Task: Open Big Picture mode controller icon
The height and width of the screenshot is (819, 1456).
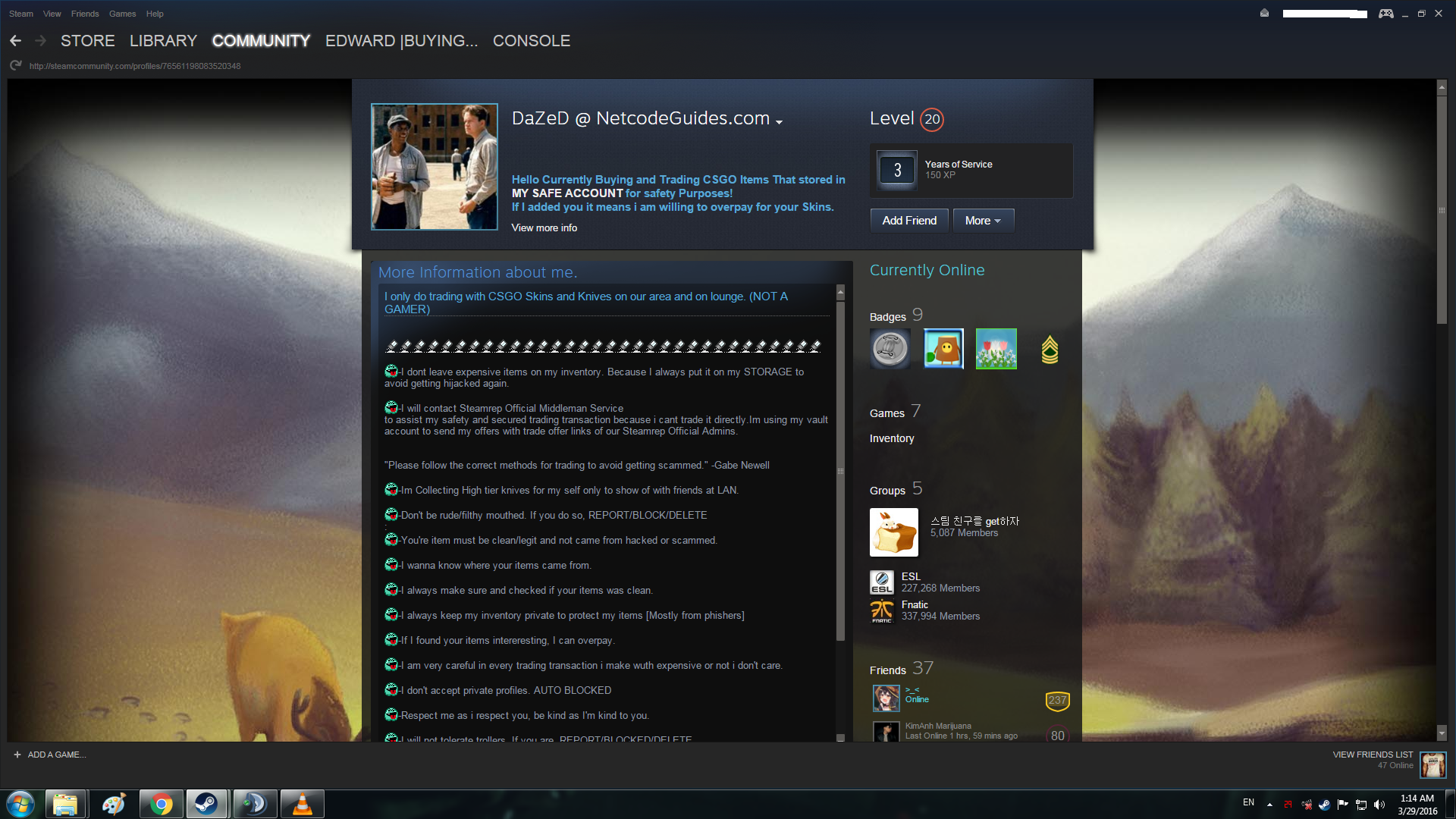Action: point(1385,14)
